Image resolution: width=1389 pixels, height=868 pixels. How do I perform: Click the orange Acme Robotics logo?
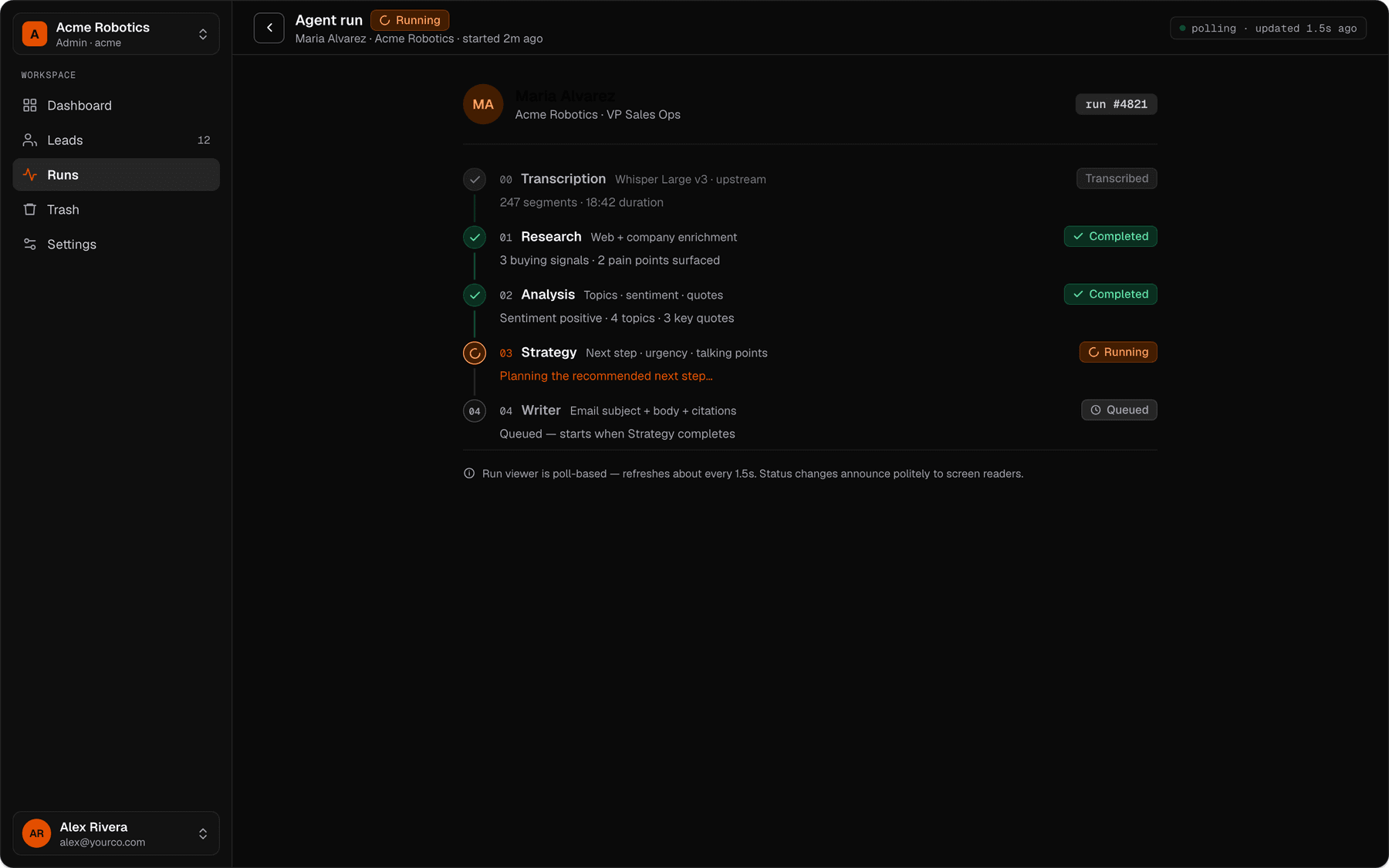[x=35, y=34]
